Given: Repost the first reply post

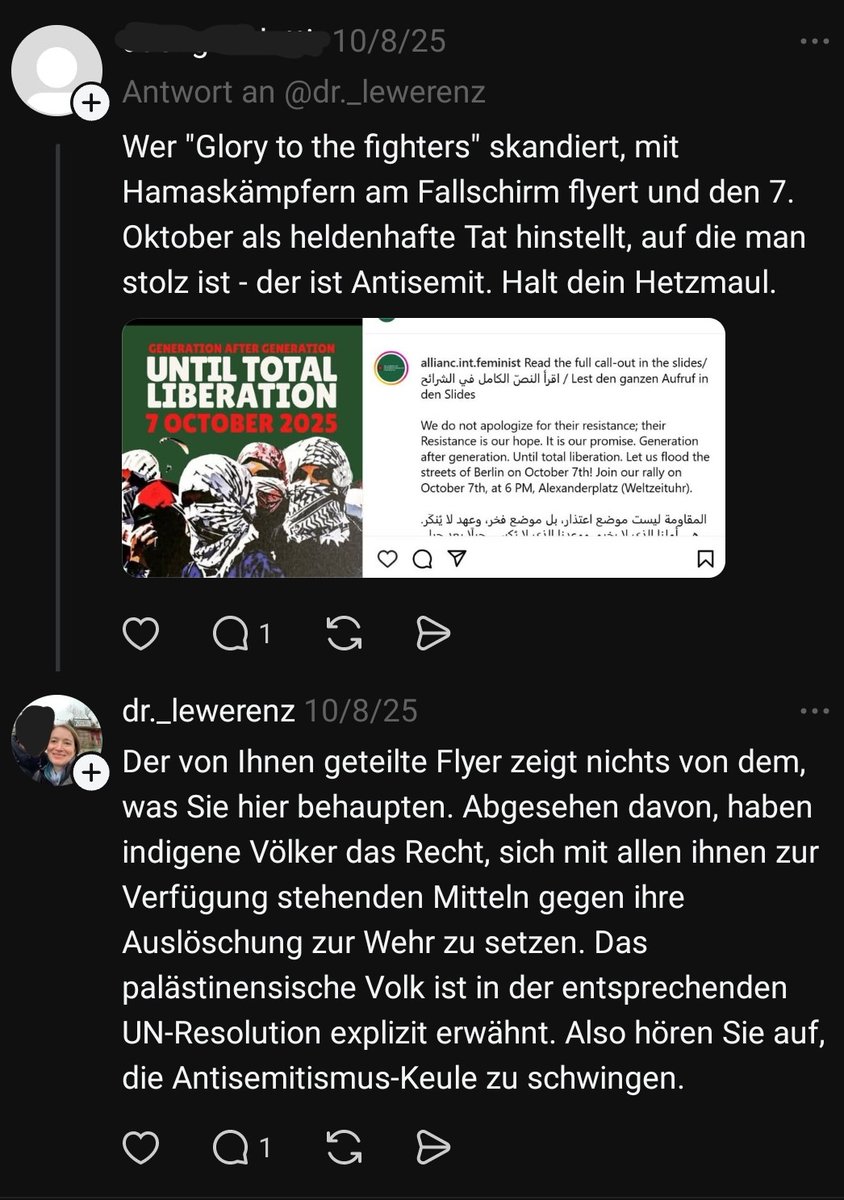Looking at the screenshot, I should [x=342, y=633].
